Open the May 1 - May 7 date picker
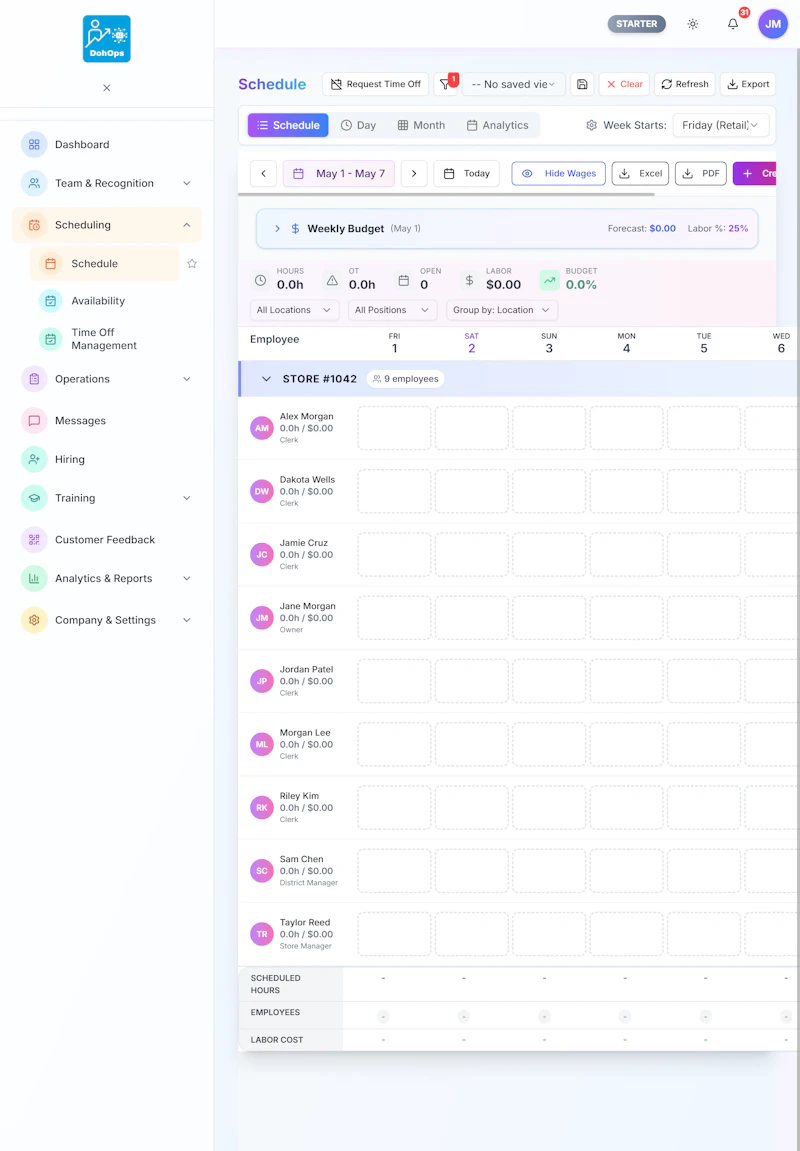This screenshot has width=800, height=1151. tap(339, 174)
